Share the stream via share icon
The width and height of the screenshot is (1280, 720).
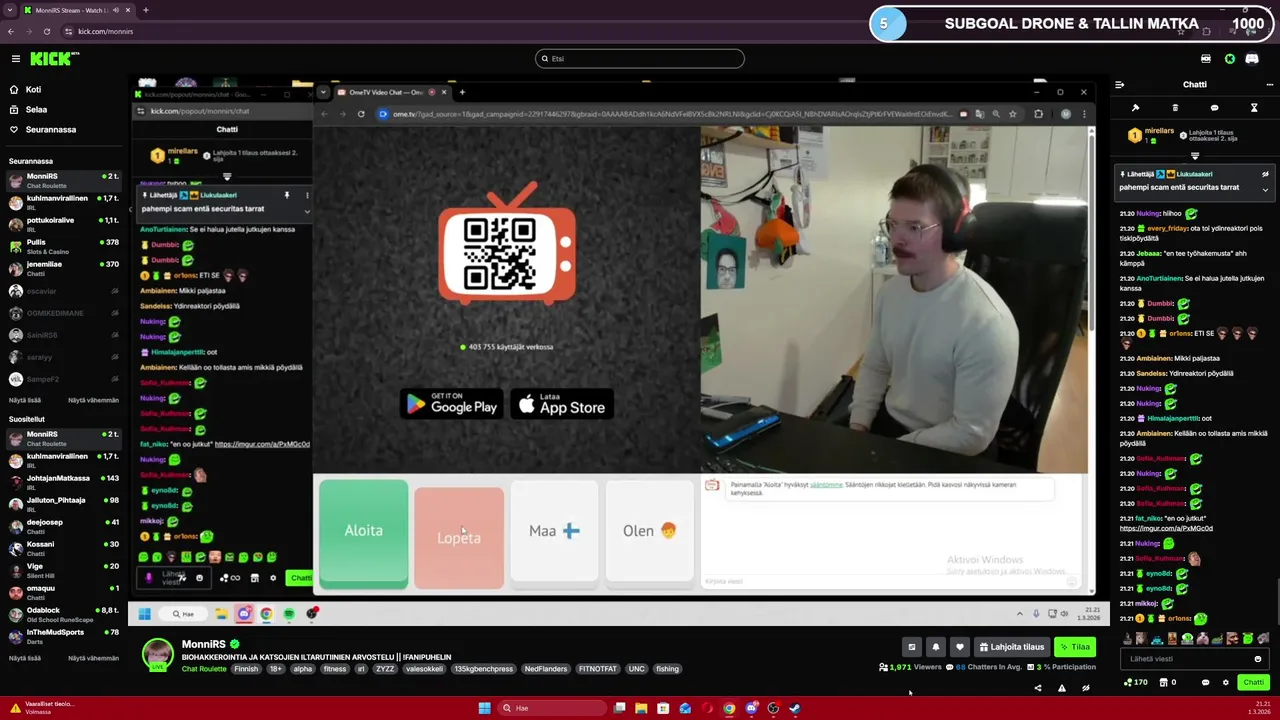(1037, 688)
